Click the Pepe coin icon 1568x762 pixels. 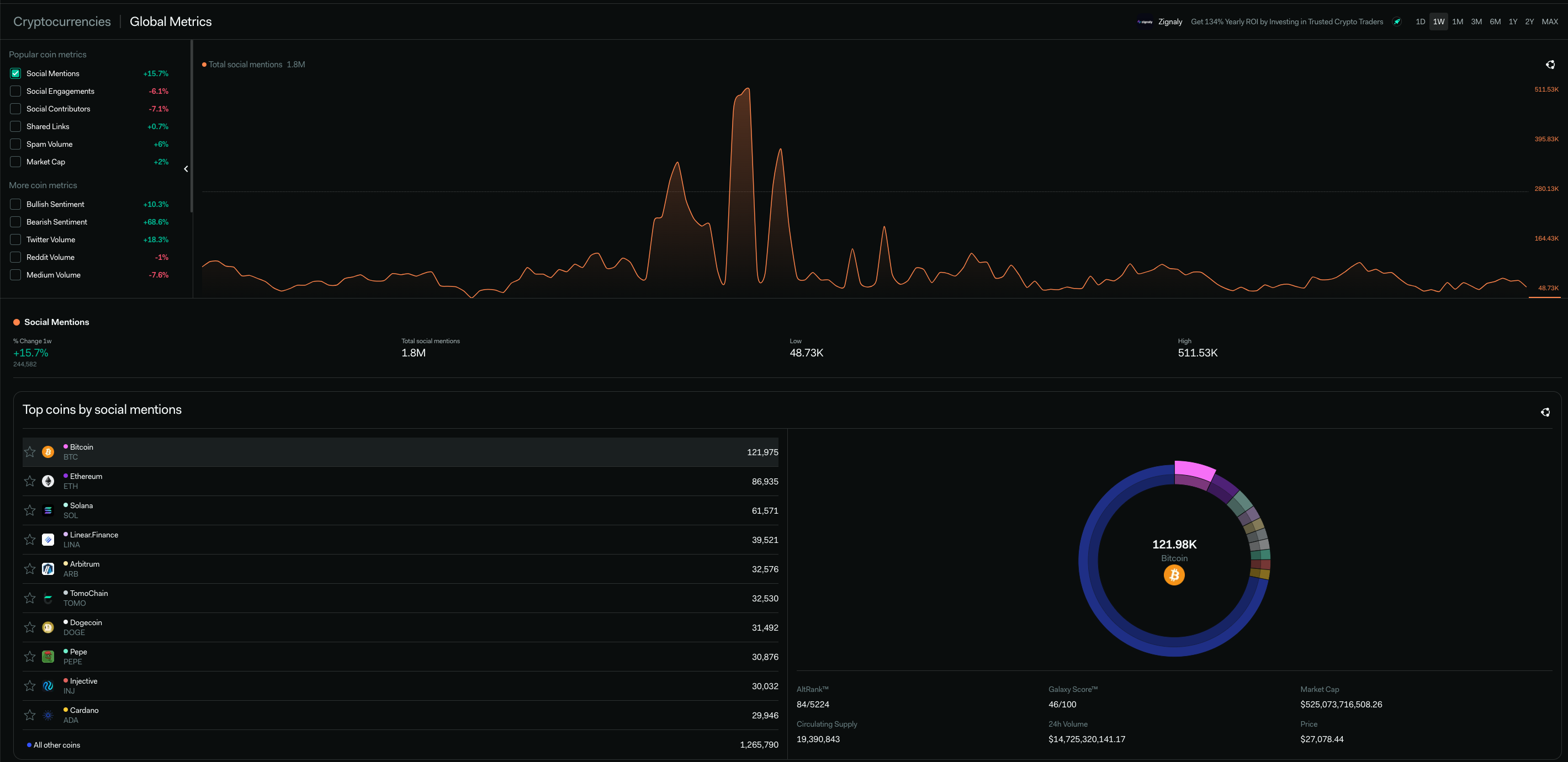[48, 656]
